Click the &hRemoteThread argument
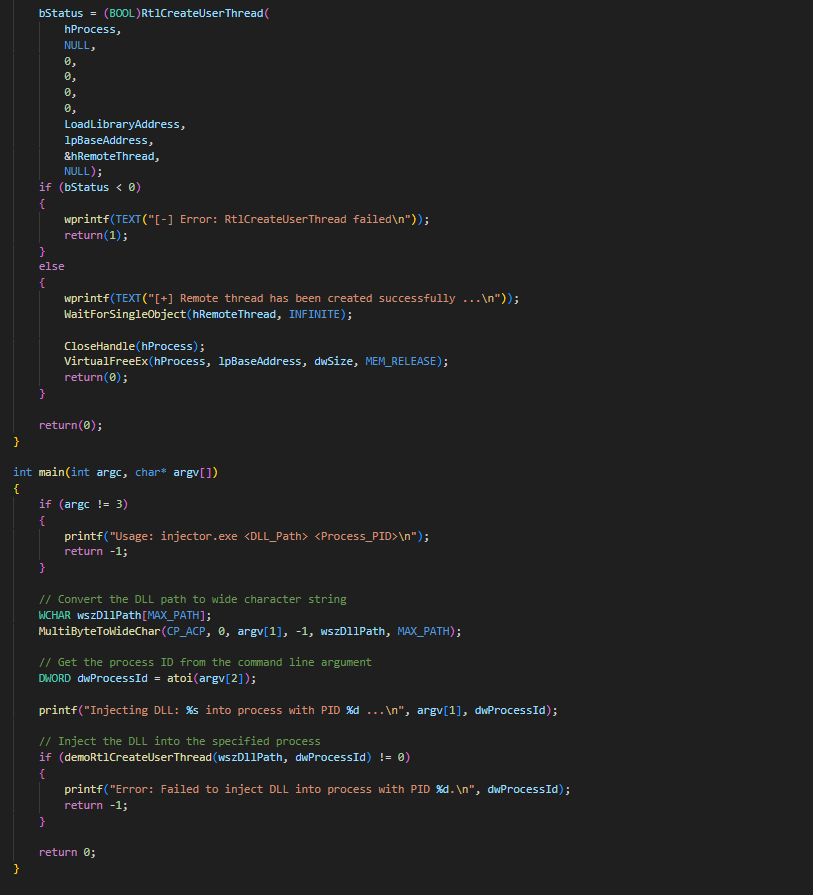The width and height of the screenshot is (813, 895). [109, 156]
